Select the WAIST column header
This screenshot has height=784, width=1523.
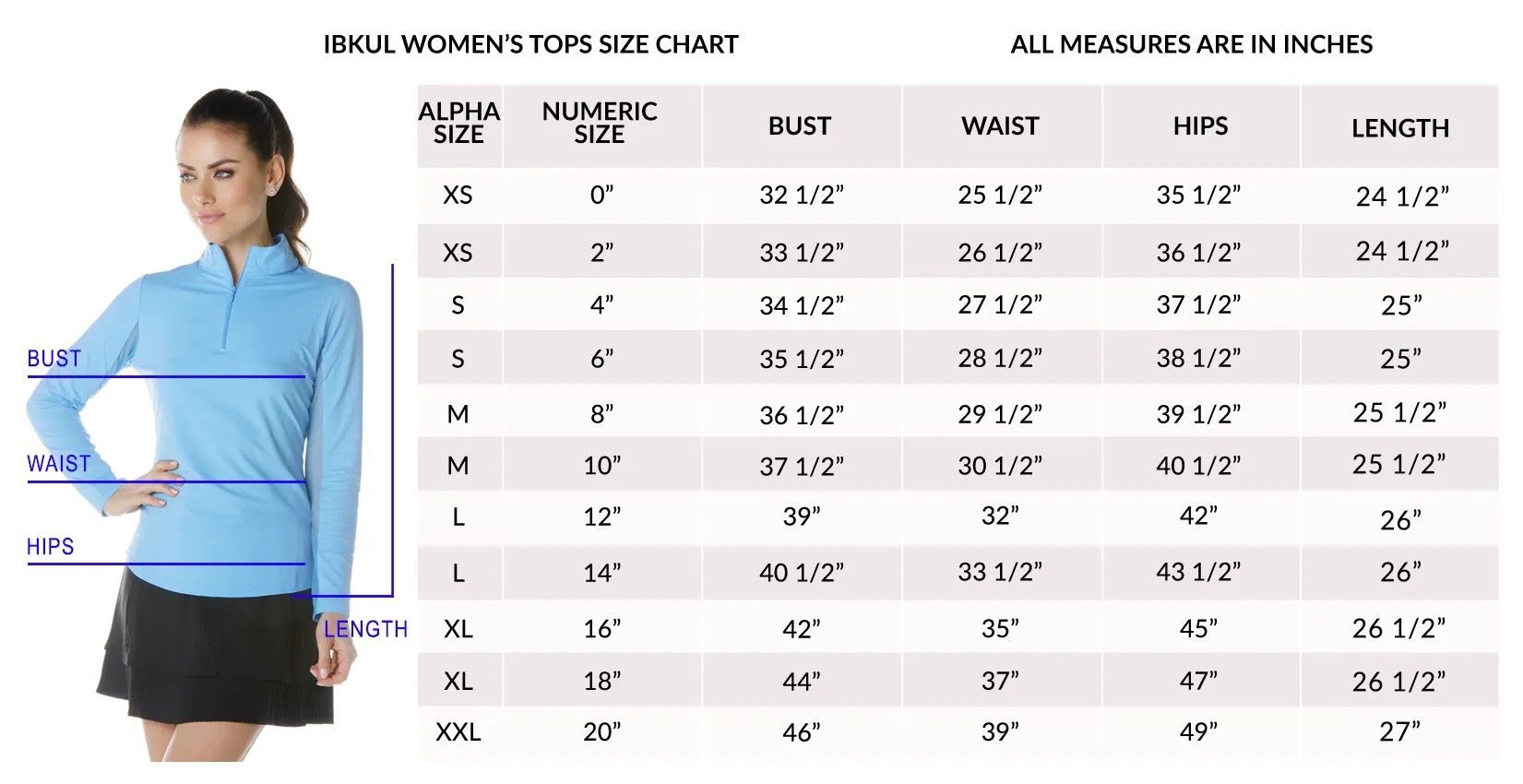(1000, 126)
